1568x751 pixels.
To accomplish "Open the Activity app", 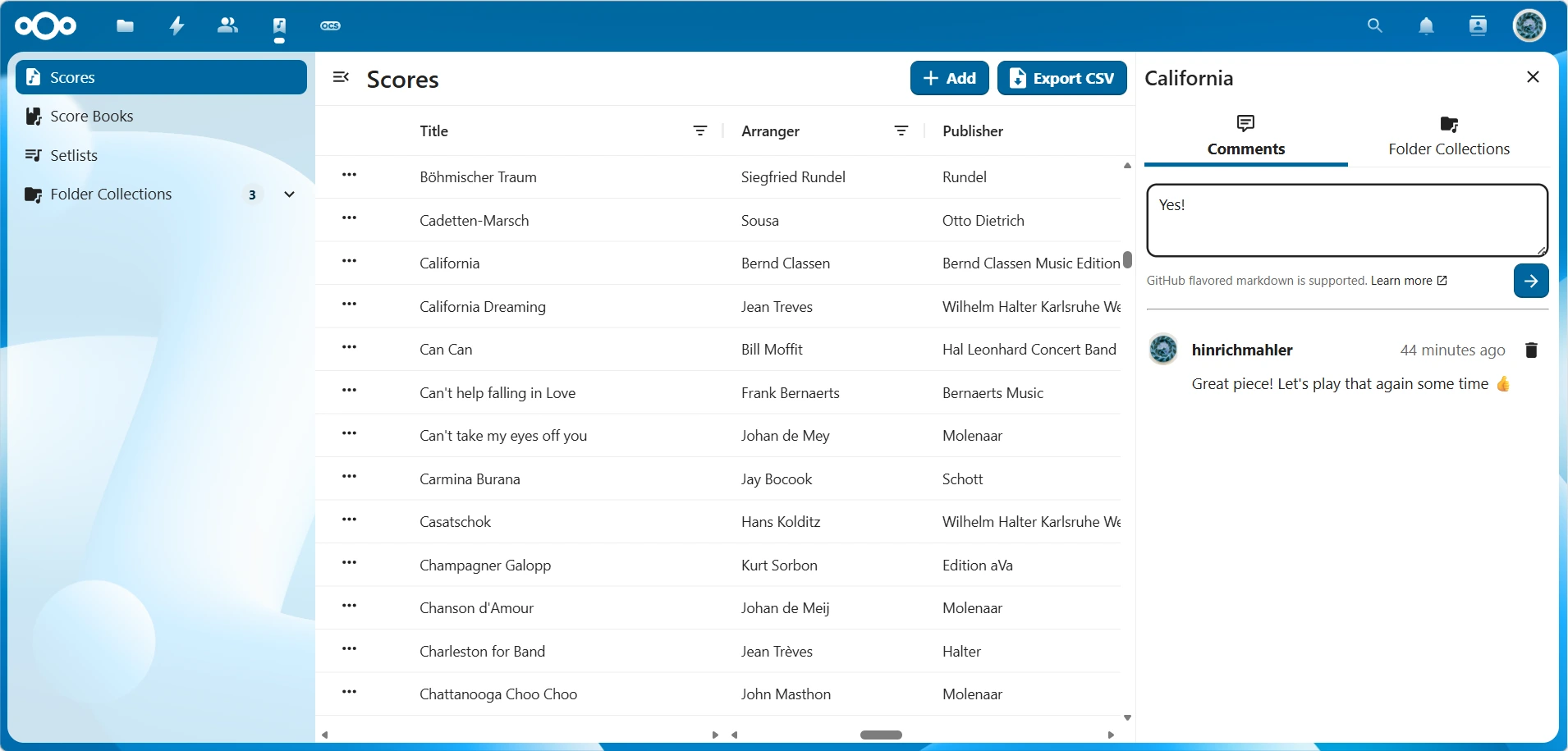I will coord(177,25).
